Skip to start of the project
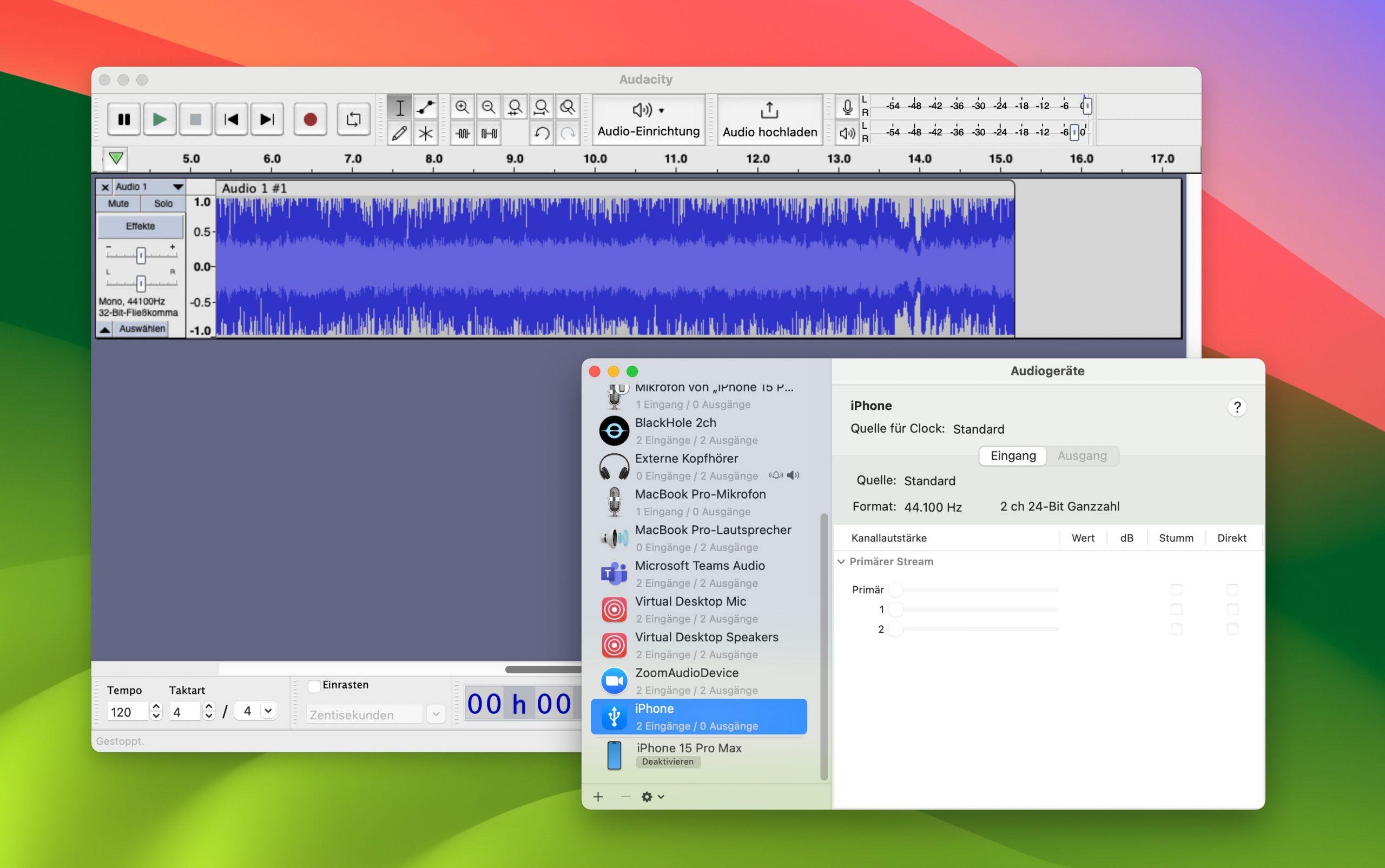The image size is (1385, 868). (231, 120)
